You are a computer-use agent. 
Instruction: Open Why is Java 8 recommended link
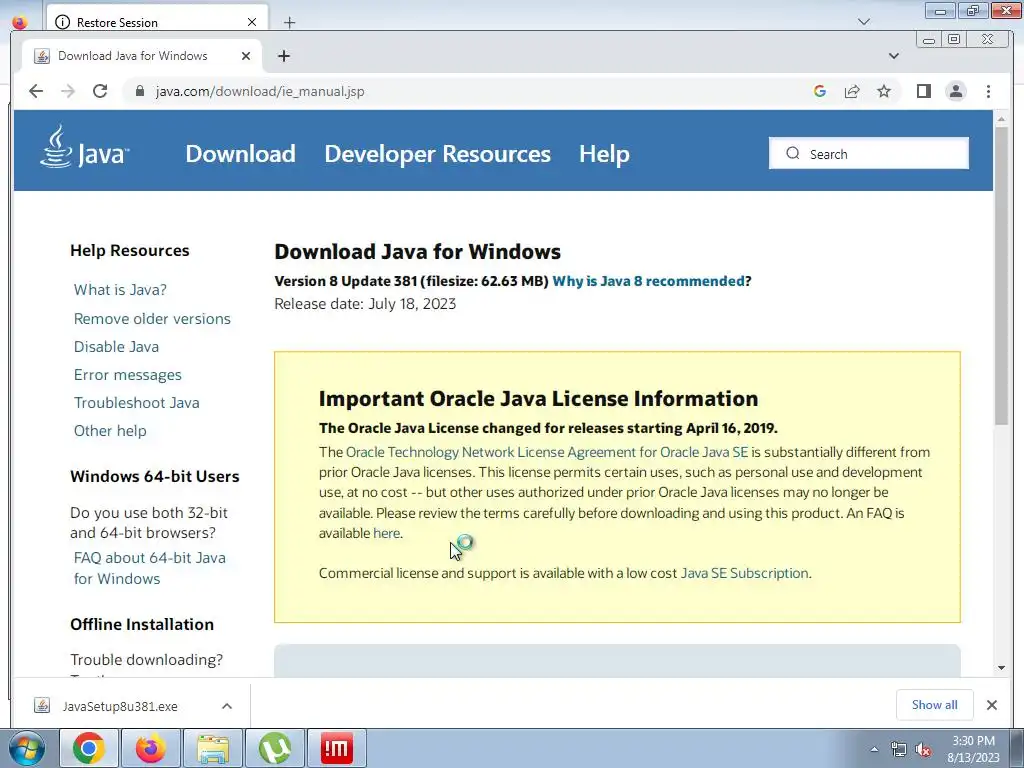(648, 281)
